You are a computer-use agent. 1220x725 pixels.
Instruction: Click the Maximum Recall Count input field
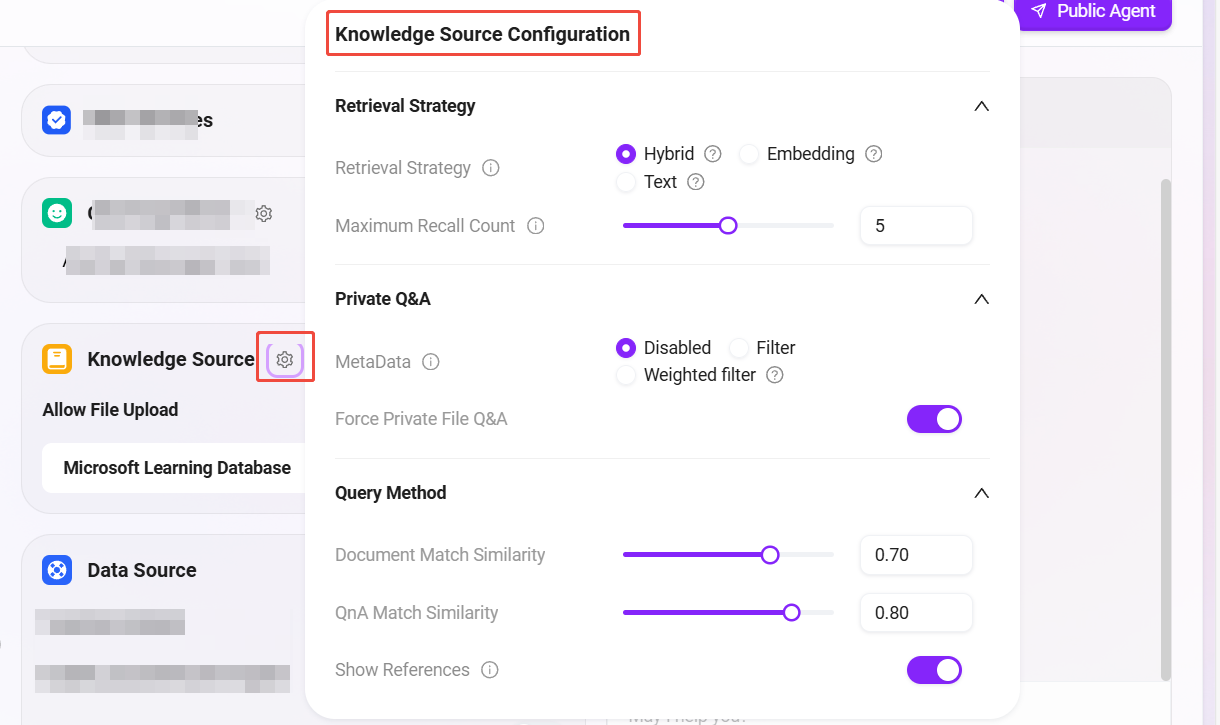tap(916, 226)
